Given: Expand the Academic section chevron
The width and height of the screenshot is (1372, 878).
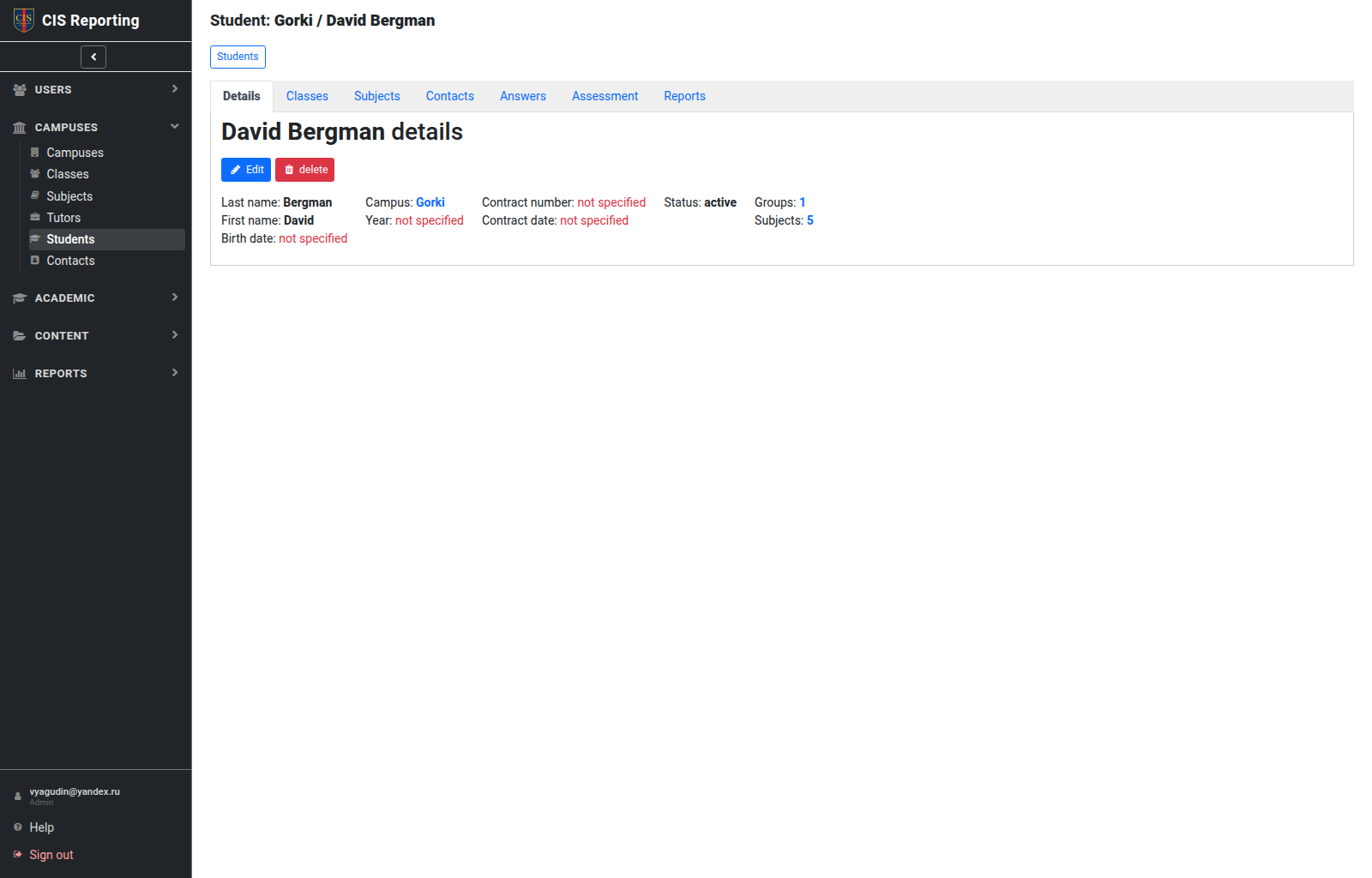Looking at the screenshot, I should pyautogui.click(x=175, y=297).
